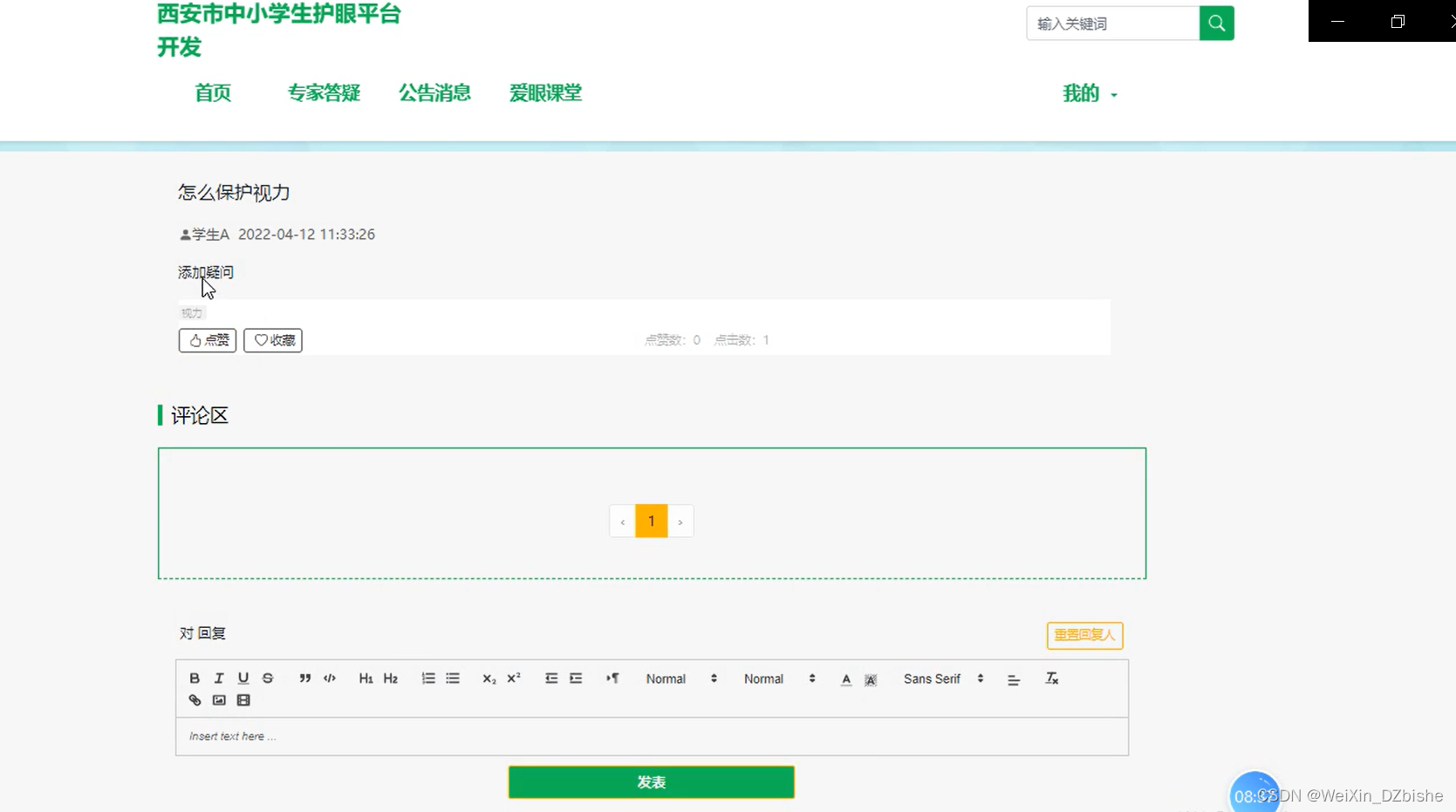
Task: Minimize the window
Action: click(x=1338, y=21)
